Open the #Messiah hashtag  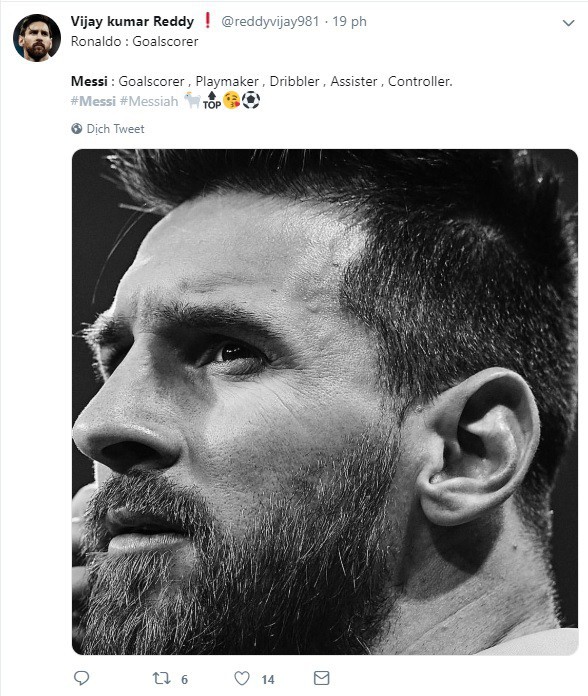click(149, 101)
